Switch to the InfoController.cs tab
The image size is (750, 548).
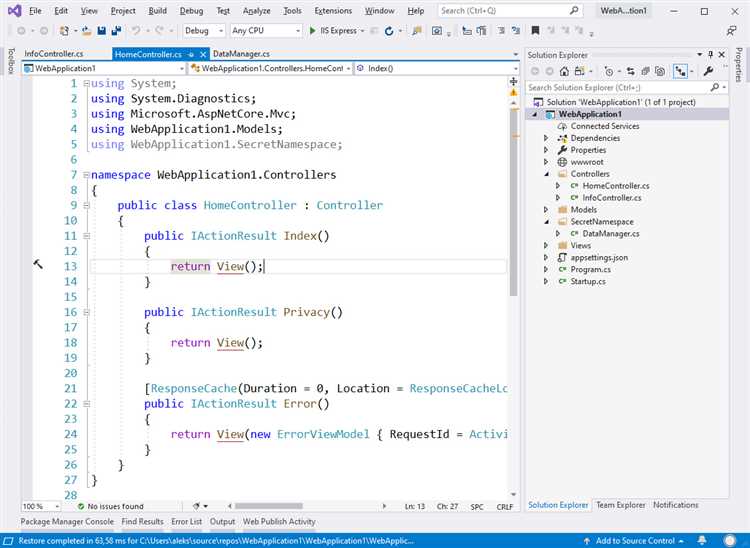[x=54, y=54]
